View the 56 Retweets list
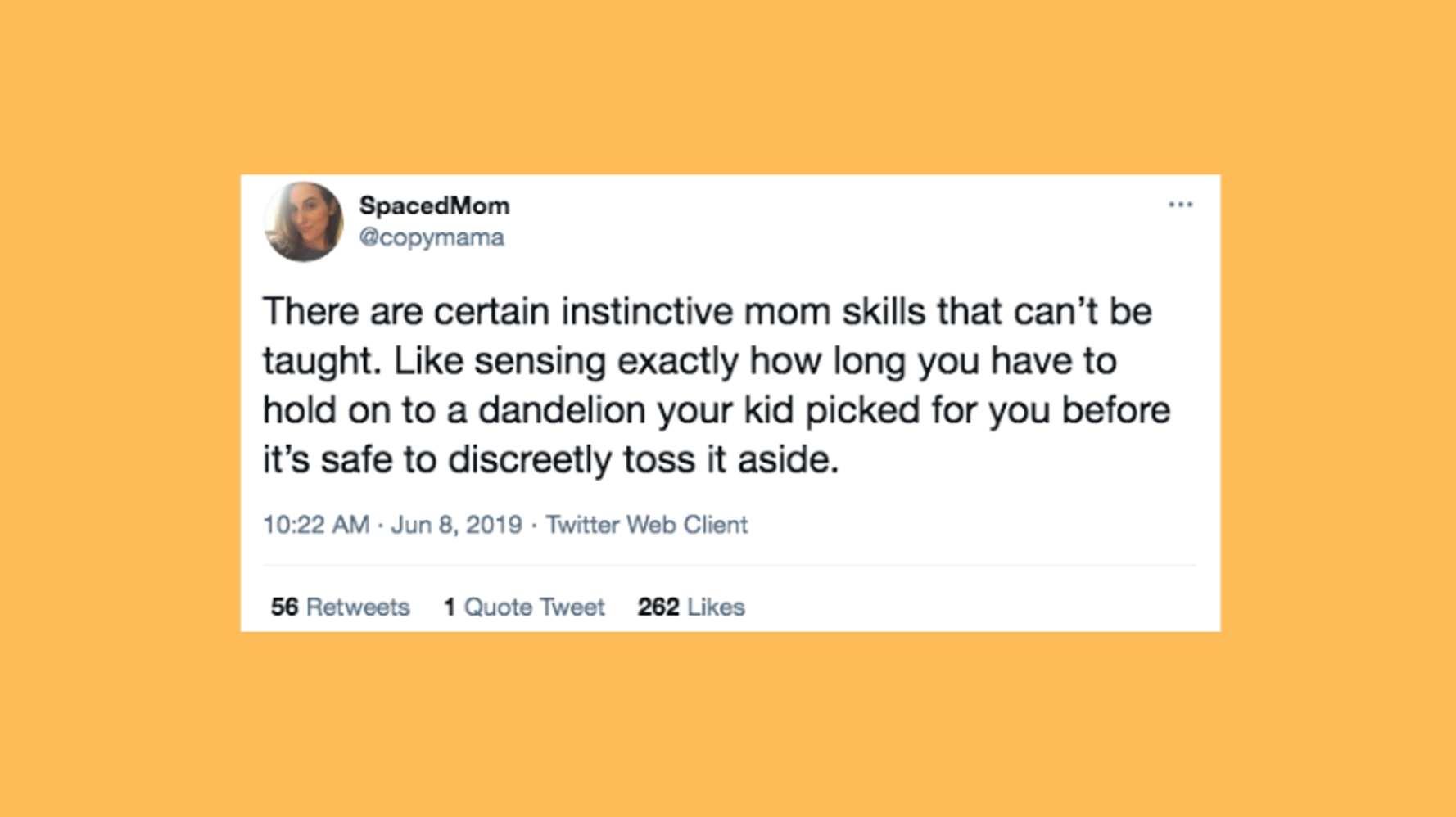The image size is (1456, 817). [340, 607]
